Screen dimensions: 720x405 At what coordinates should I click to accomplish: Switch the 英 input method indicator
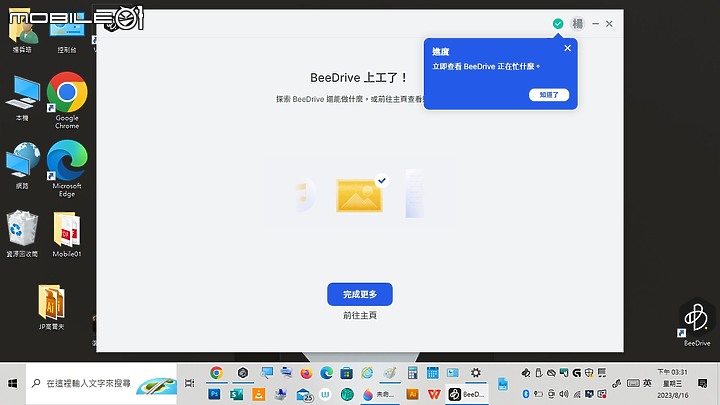(647, 383)
